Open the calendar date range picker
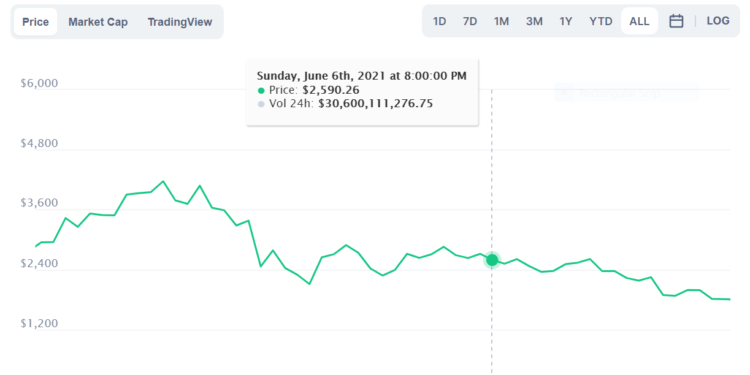 coord(676,21)
